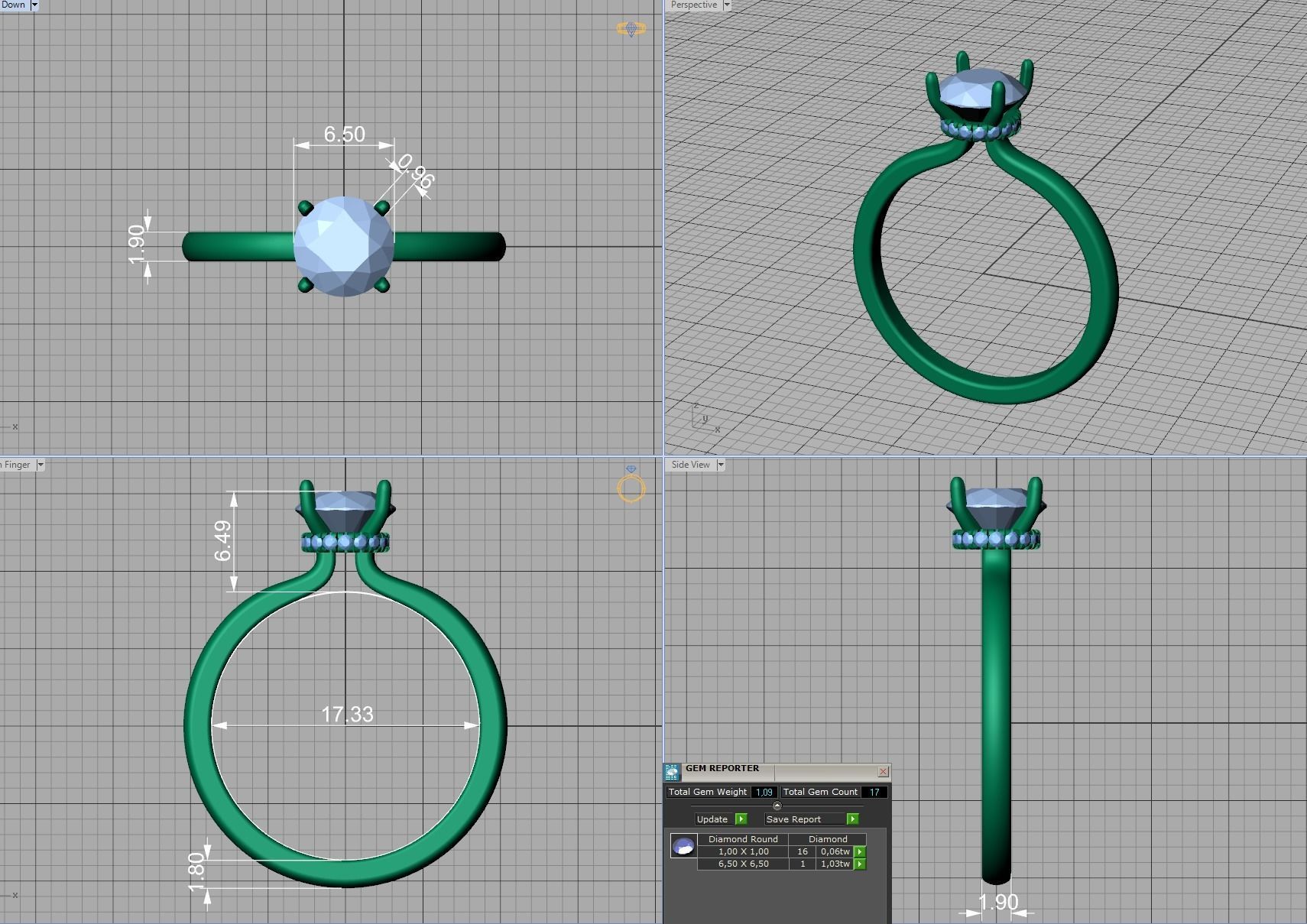Click the Diamond Round column header

[x=743, y=838]
